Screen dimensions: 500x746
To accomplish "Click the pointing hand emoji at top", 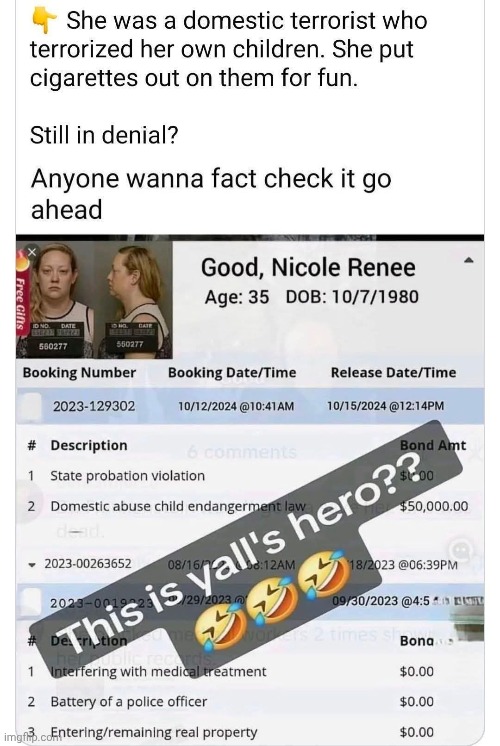I will coord(43,21).
